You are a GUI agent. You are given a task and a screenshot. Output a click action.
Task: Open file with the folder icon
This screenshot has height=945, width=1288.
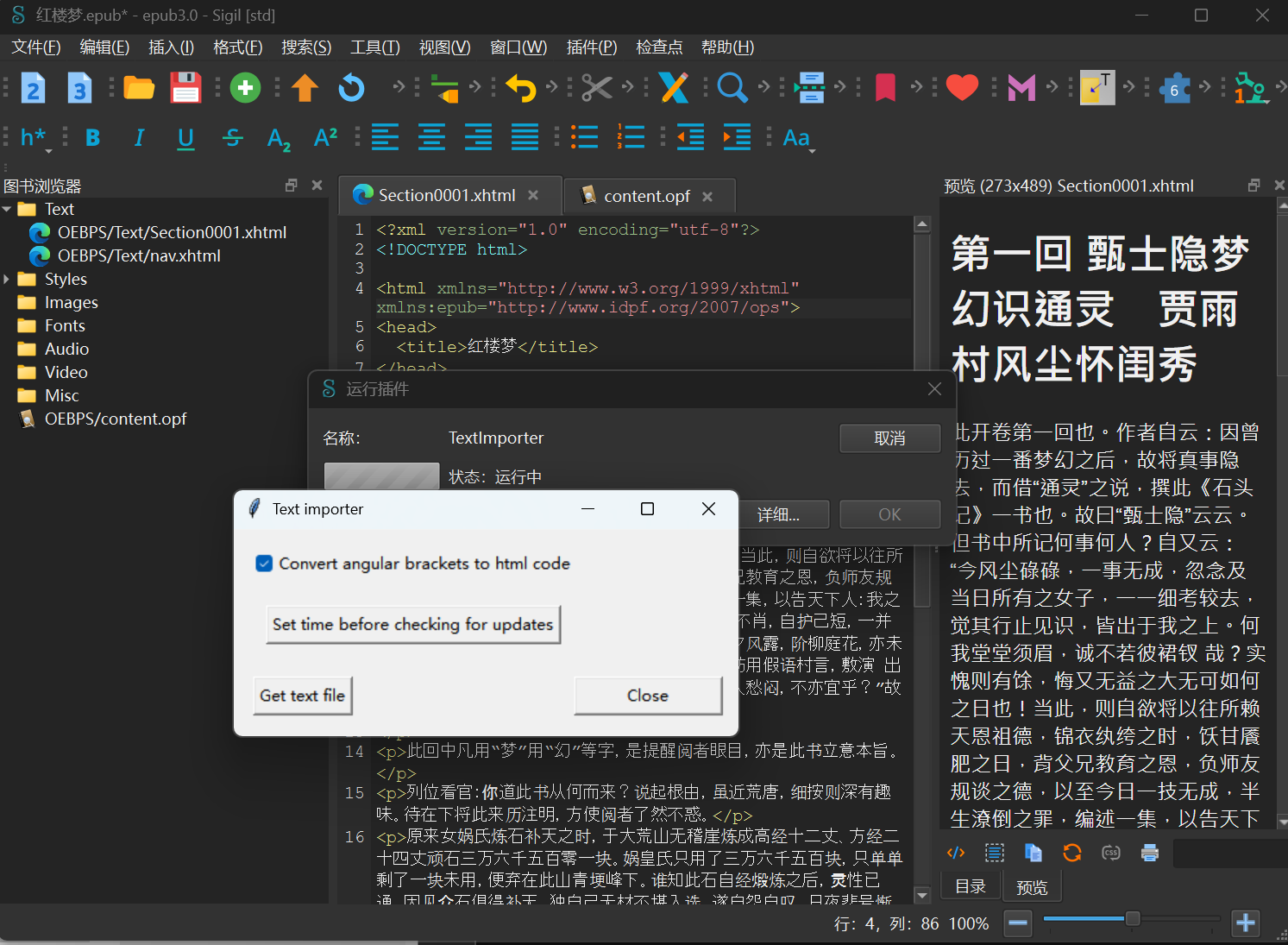pos(139,88)
